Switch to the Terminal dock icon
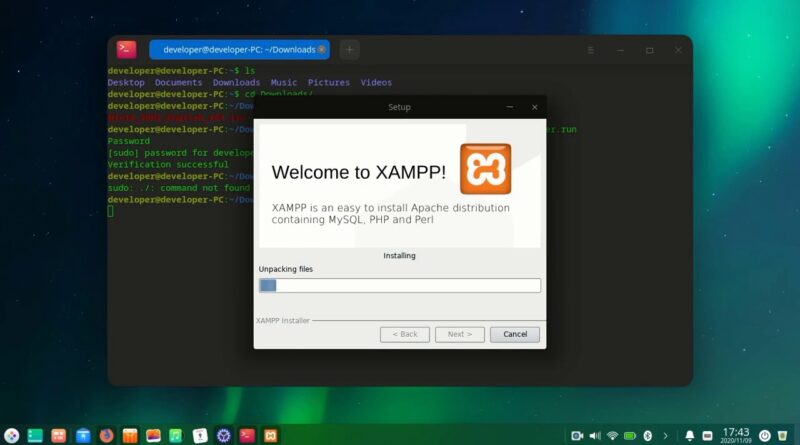The height and width of the screenshot is (445, 800). (247, 436)
